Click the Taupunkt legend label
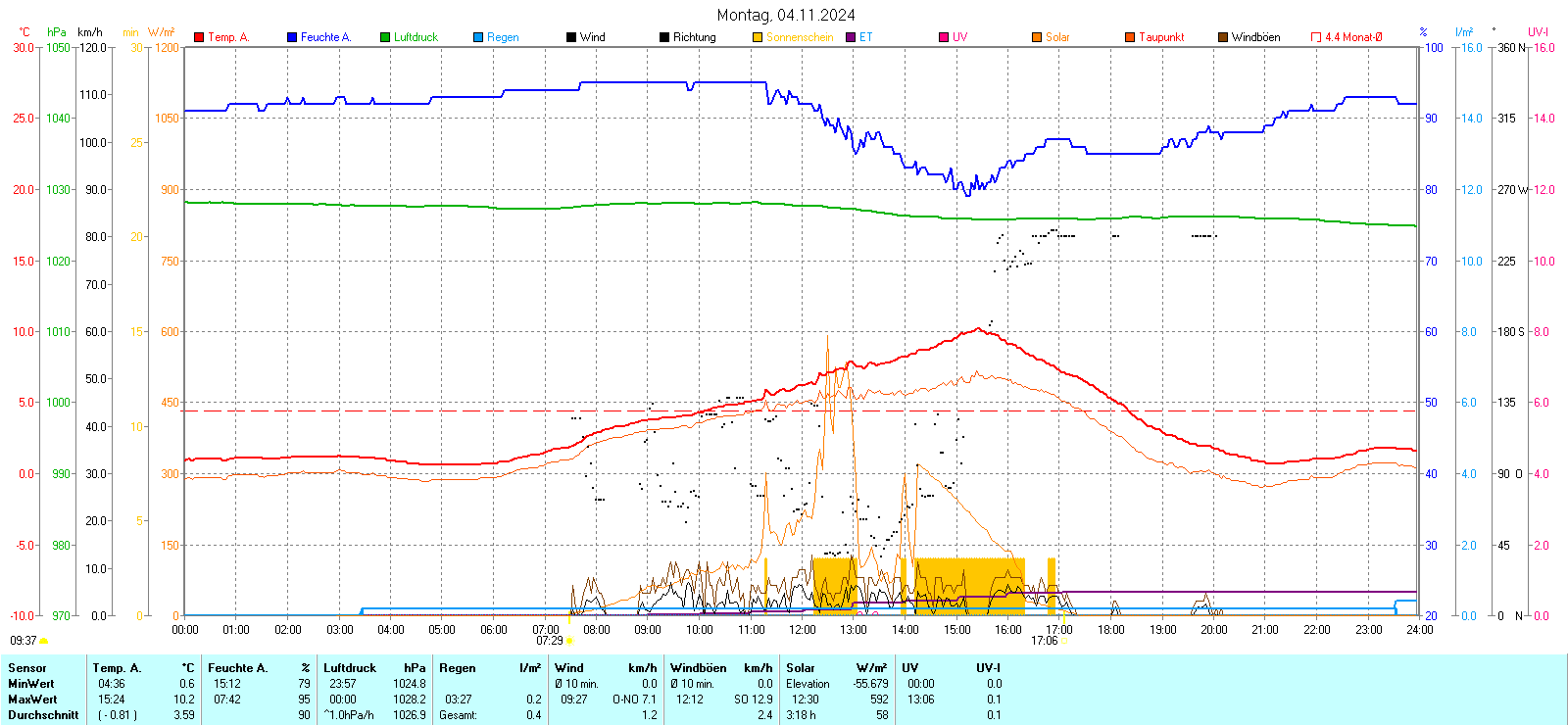This screenshot has height=725, width=1568. coord(1161,37)
